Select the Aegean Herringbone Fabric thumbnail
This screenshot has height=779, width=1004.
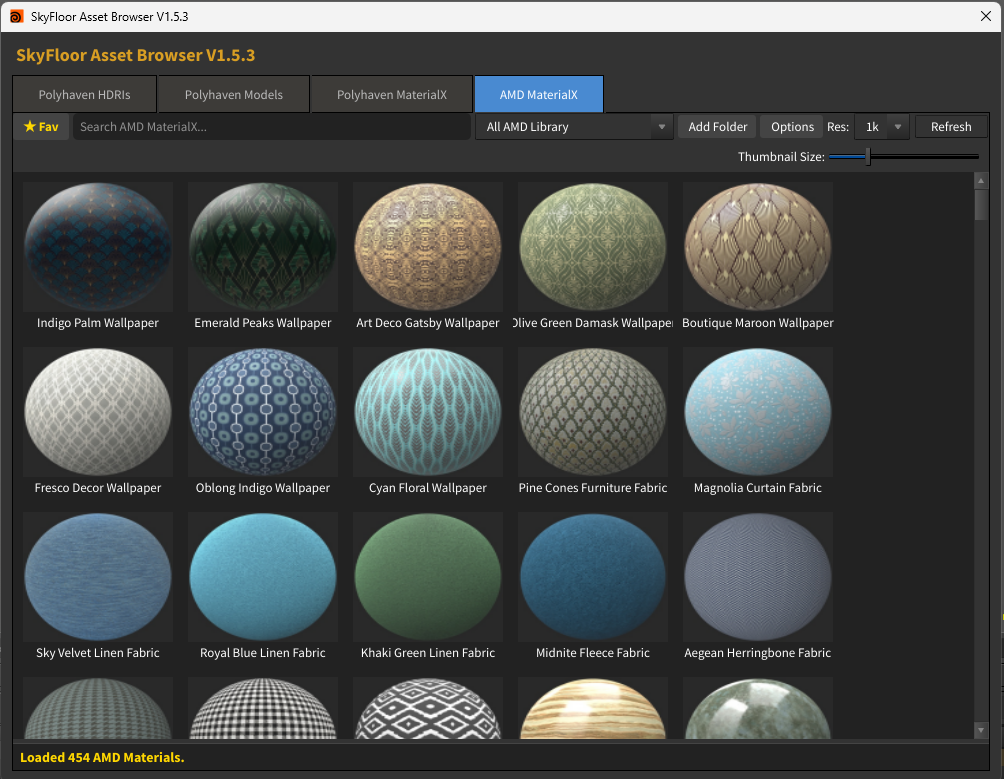coord(758,577)
